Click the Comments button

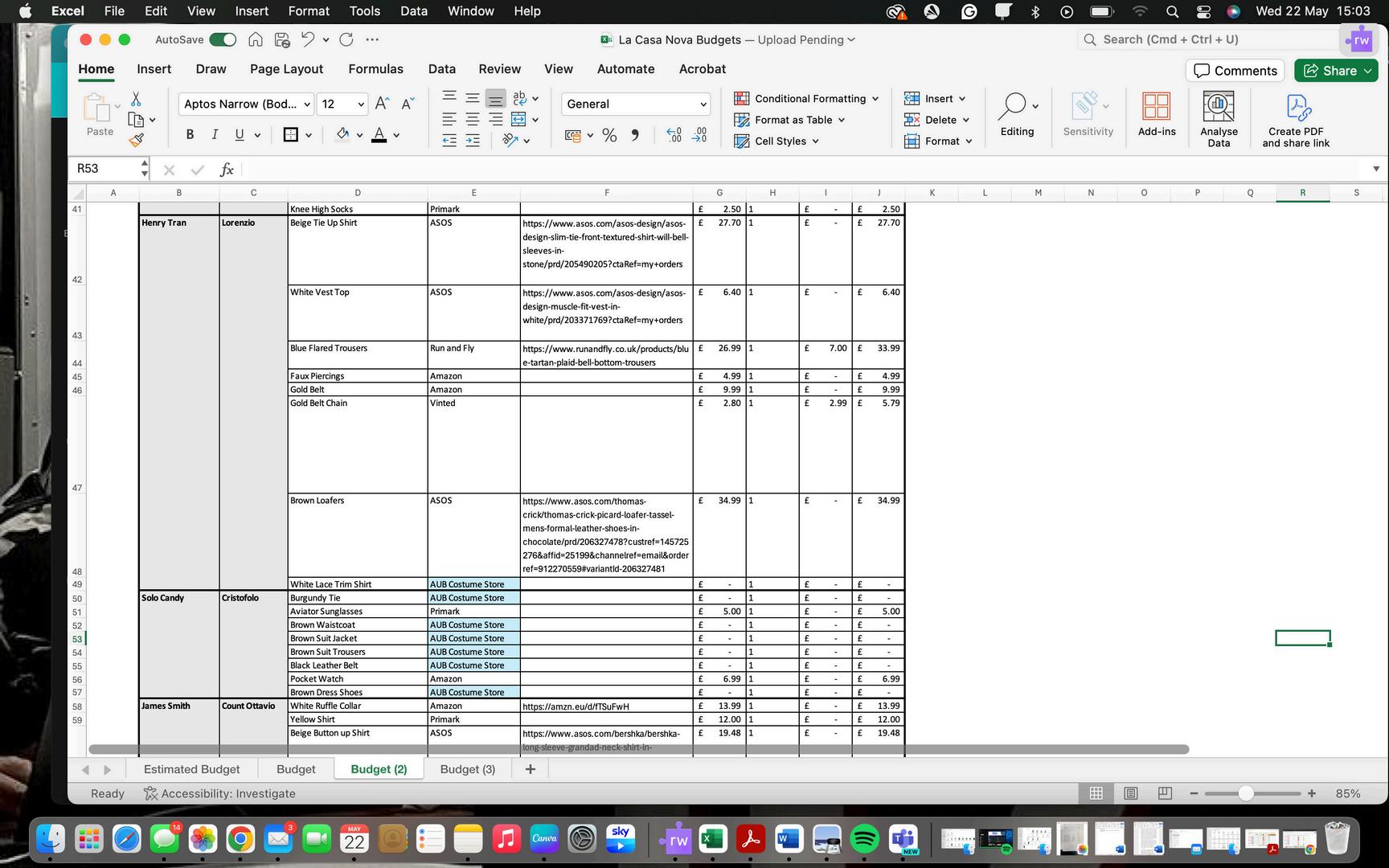click(1235, 71)
